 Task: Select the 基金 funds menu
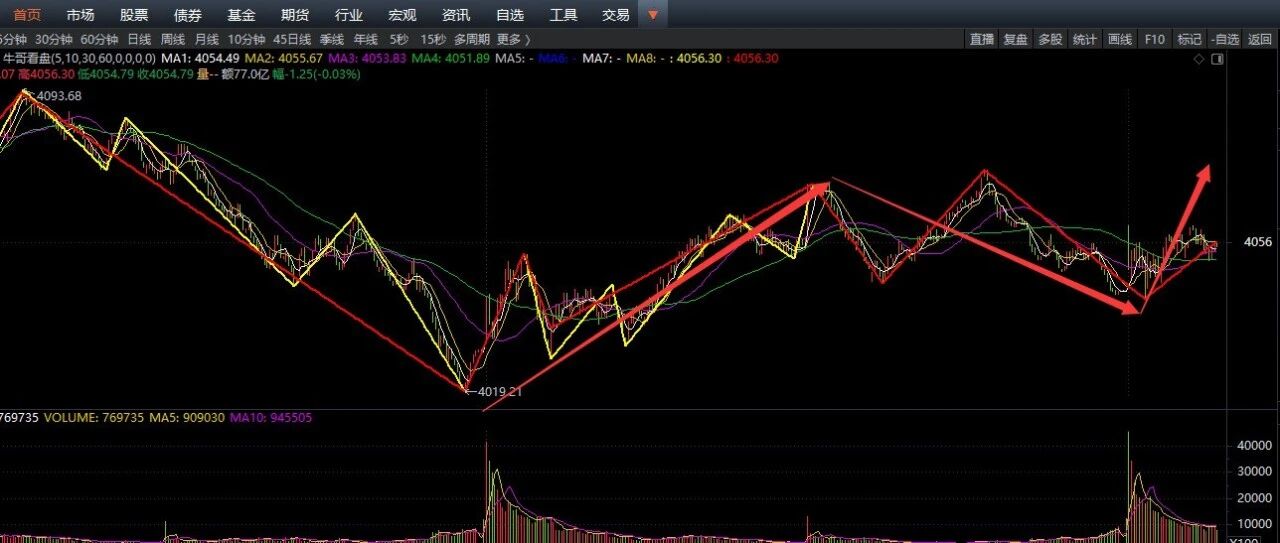click(x=241, y=15)
